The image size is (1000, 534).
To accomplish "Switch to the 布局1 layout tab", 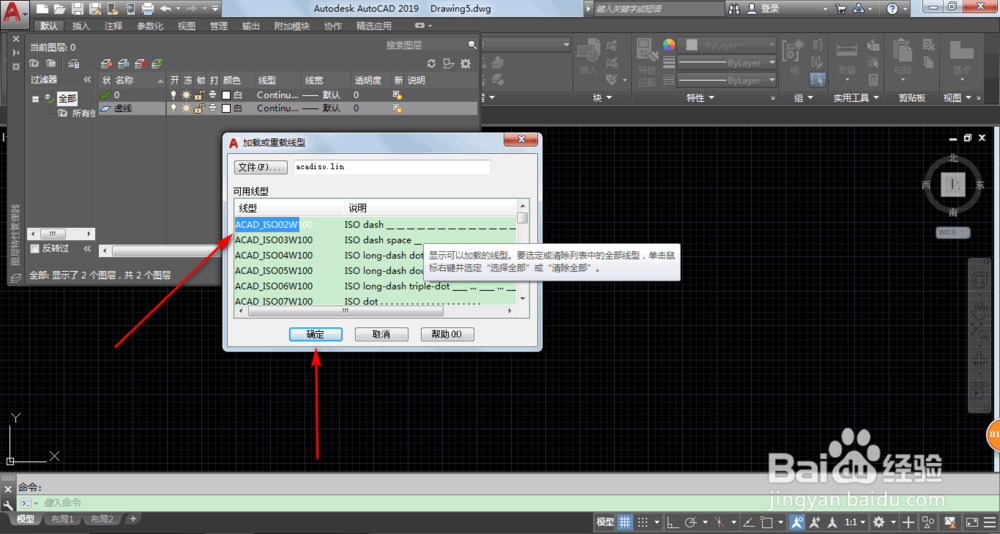I will pos(62,519).
